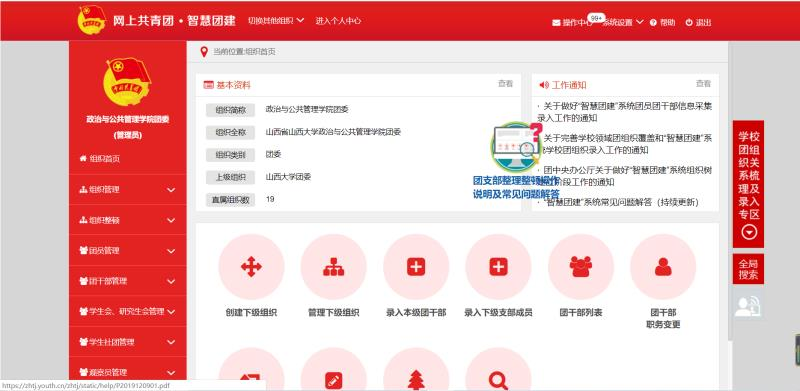Click the tree icon in the second row

tap(416, 377)
